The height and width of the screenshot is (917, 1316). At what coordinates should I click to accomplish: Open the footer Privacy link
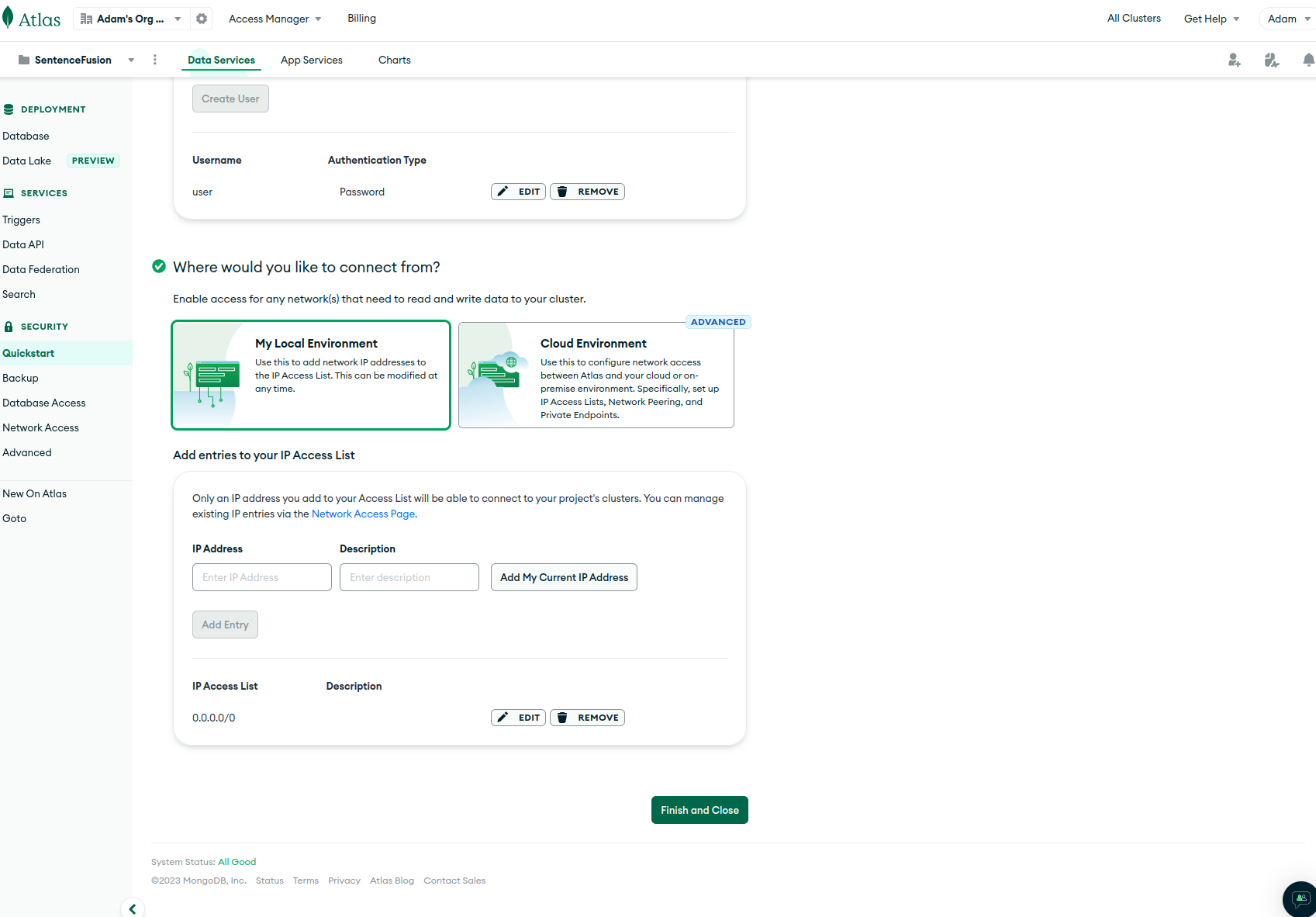pyautogui.click(x=344, y=881)
